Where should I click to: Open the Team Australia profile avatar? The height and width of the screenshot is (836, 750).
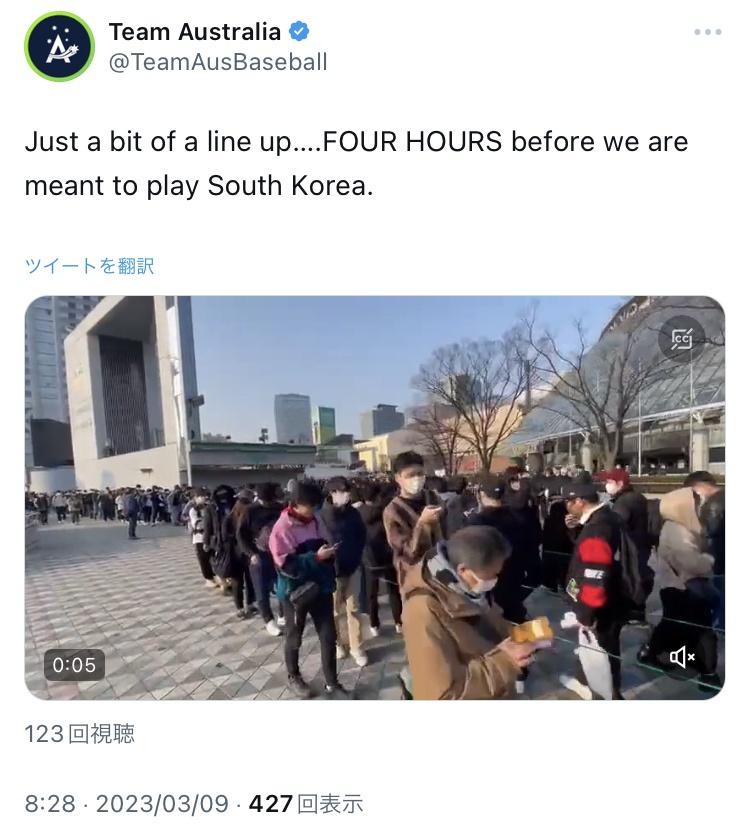59,46
